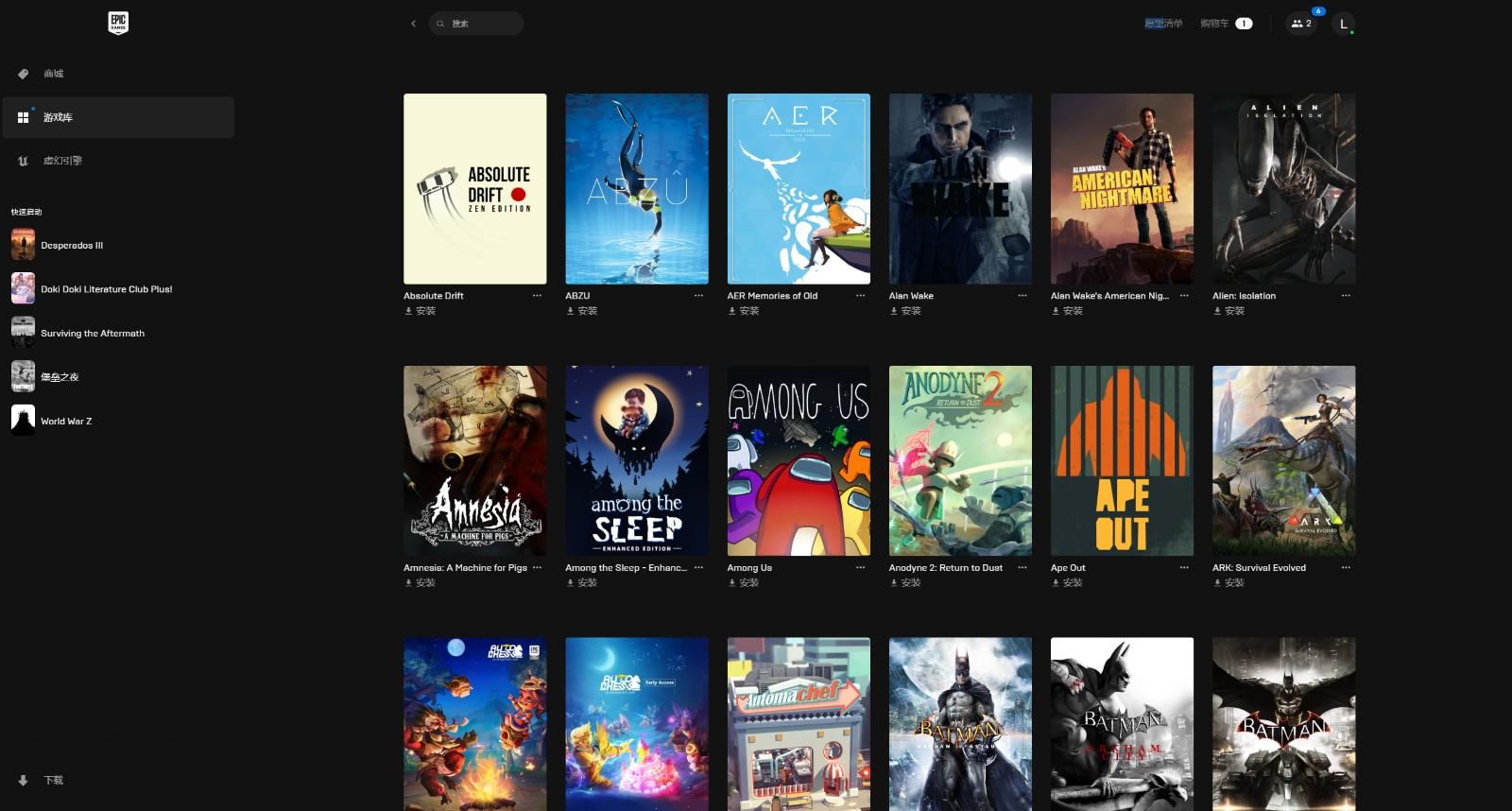Open the wishlist link in header
Image resolution: width=1512 pixels, height=811 pixels.
click(x=1163, y=24)
